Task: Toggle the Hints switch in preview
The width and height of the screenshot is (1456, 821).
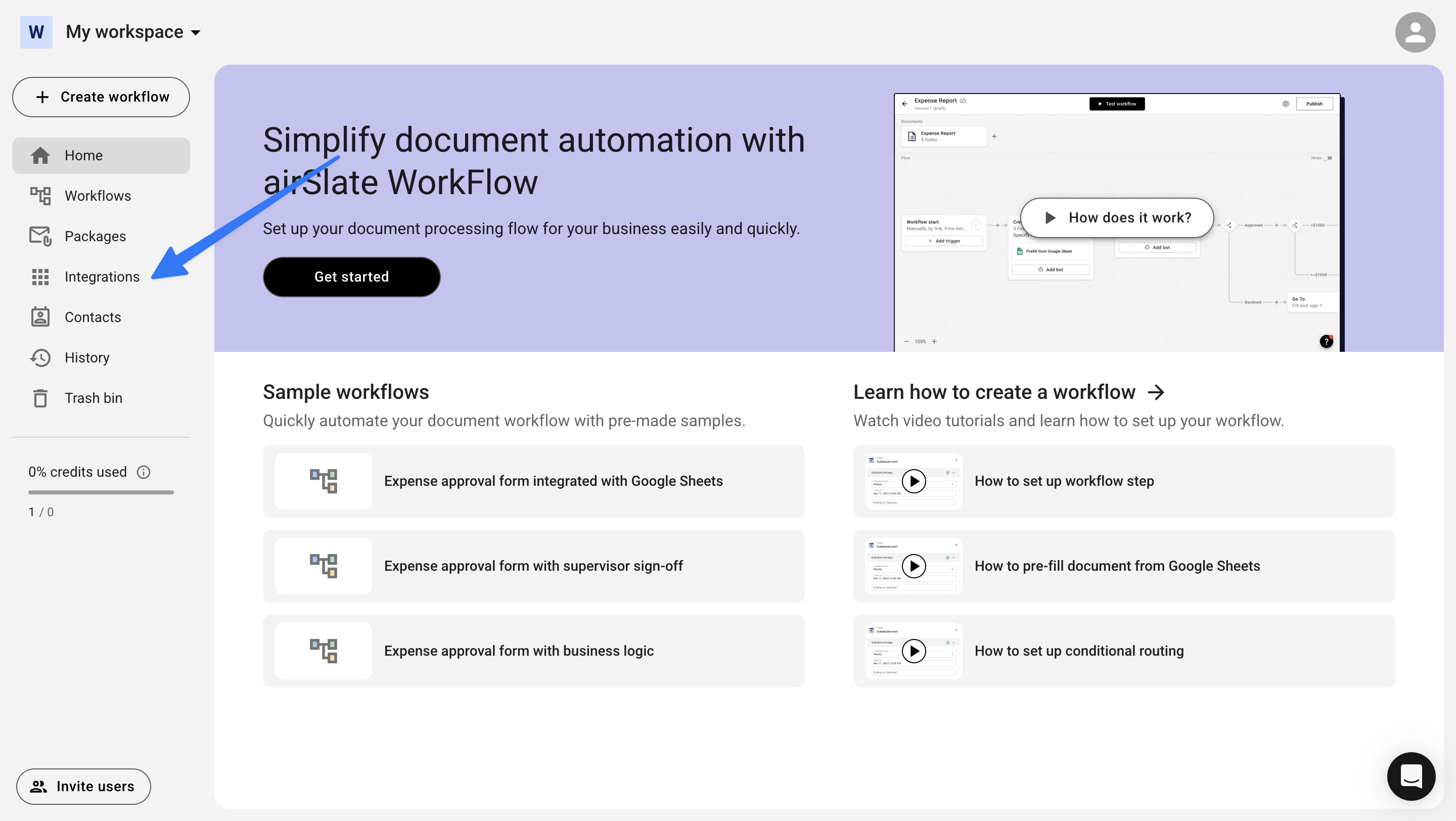Action: pyautogui.click(x=1329, y=158)
